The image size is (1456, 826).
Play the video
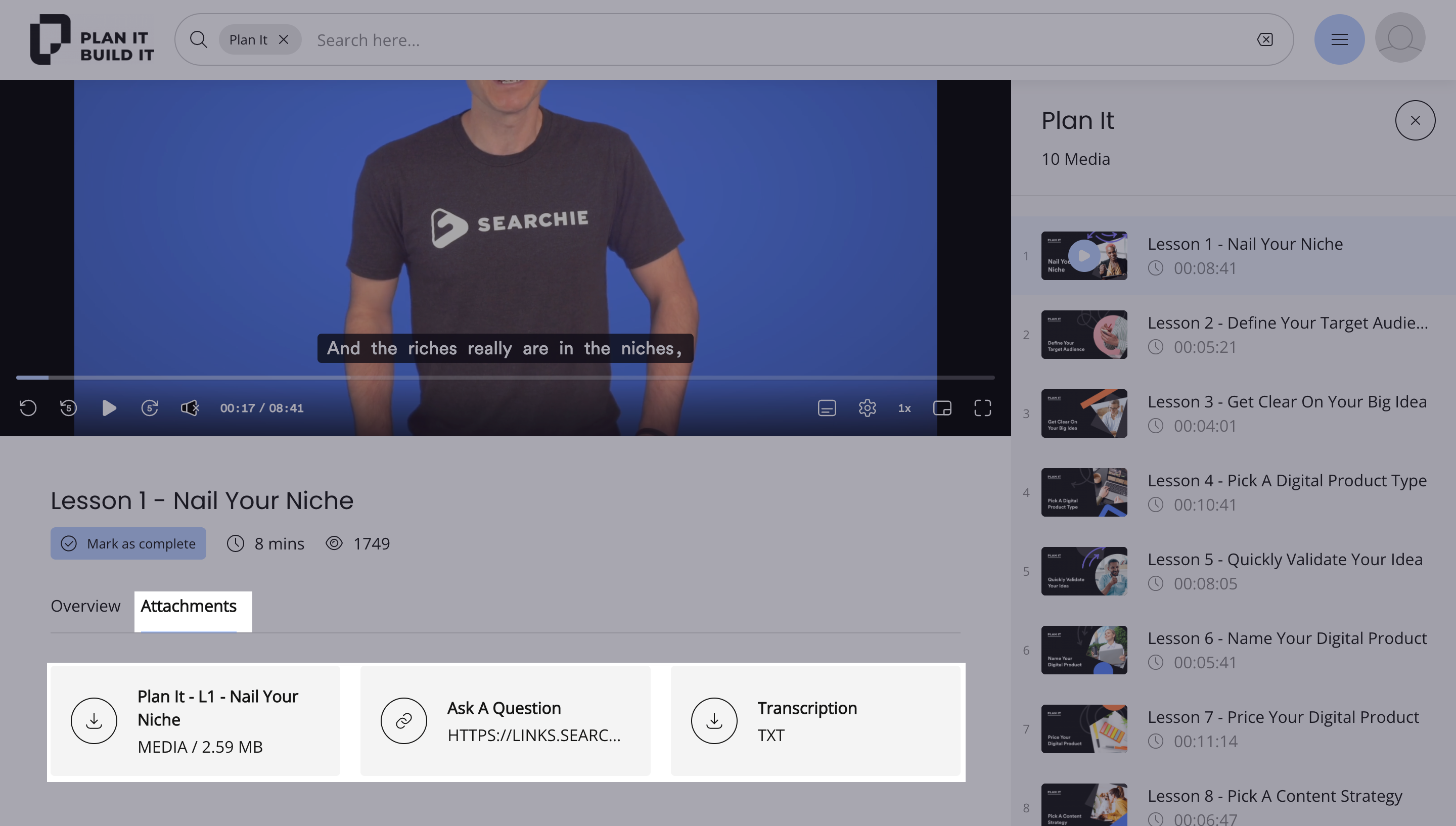coord(109,408)
